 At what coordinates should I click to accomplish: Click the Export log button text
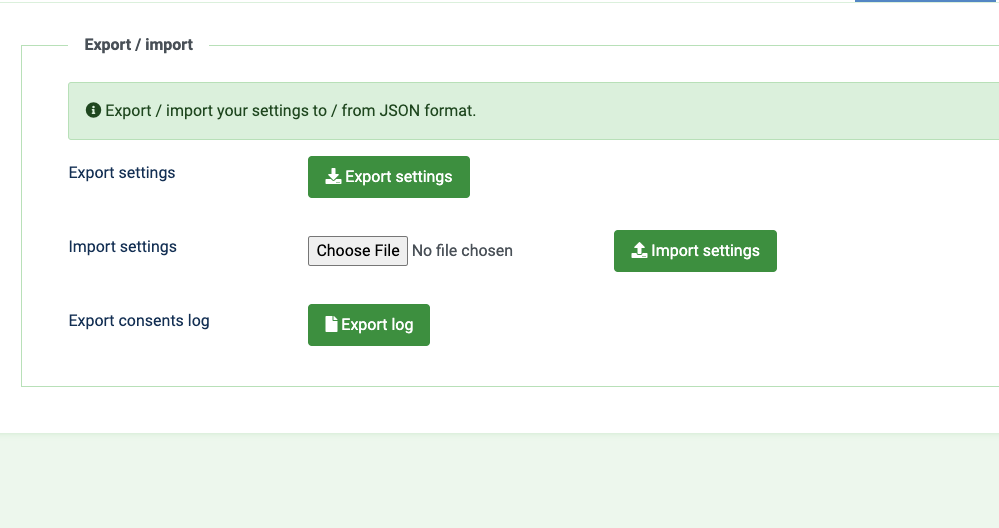(377, 325)
